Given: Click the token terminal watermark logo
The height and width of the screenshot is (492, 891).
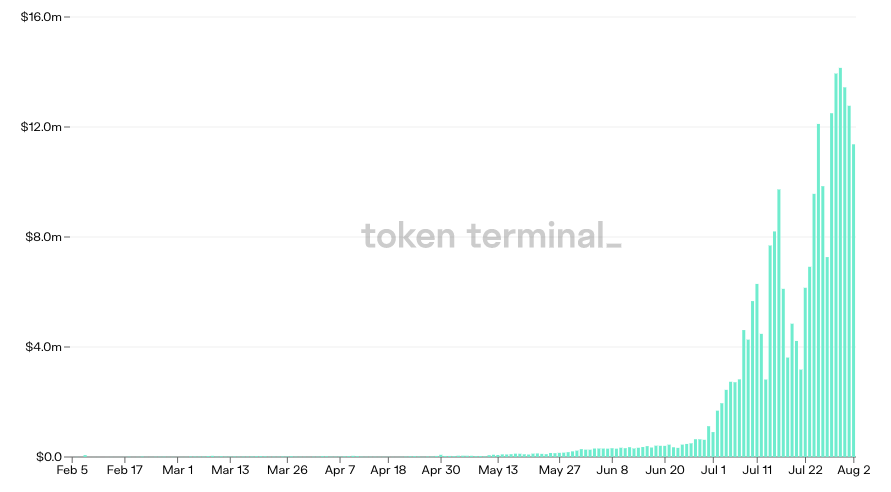Looking at the screenshot, I should tap(491, 236).
